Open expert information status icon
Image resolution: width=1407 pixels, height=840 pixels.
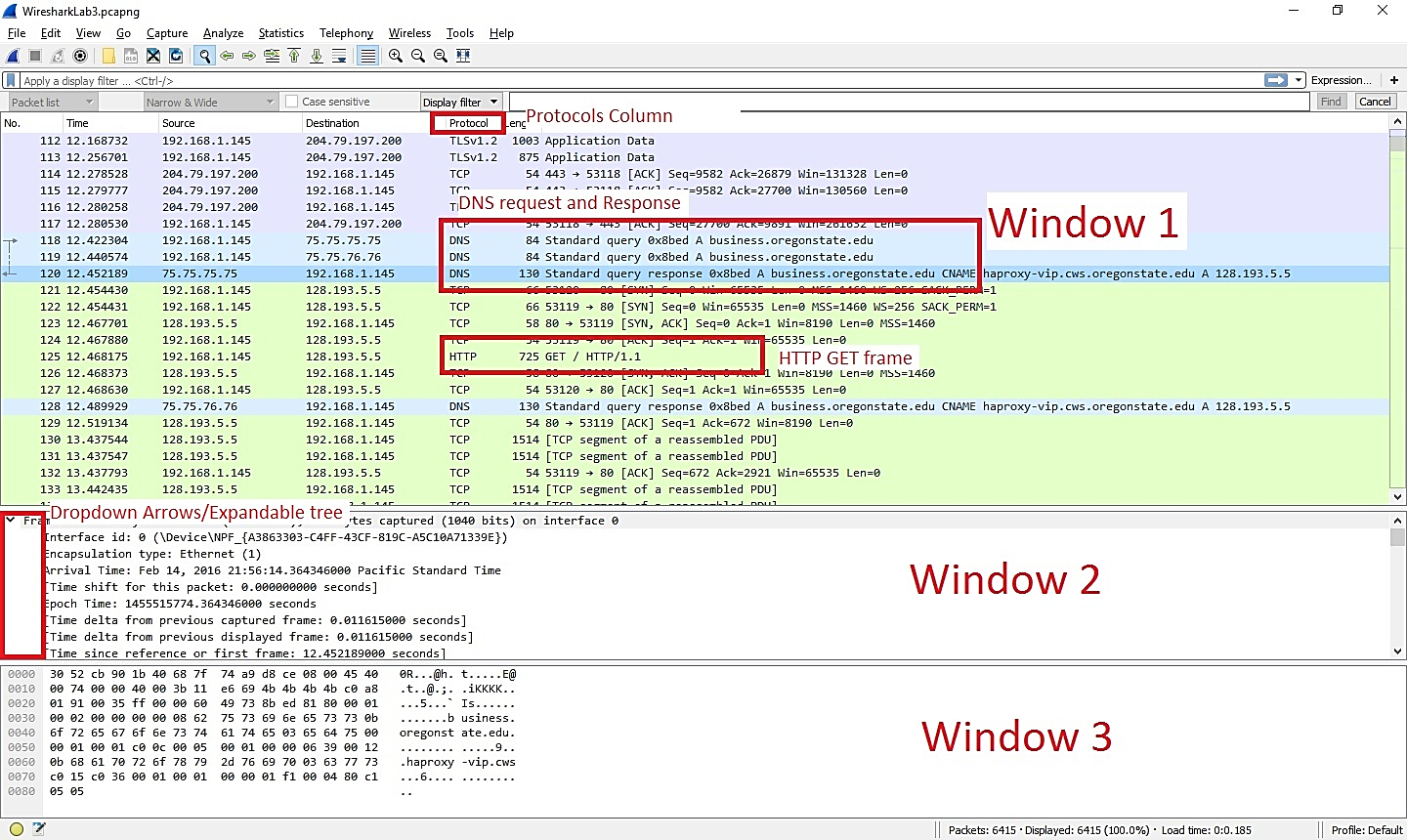click(17, 829)
